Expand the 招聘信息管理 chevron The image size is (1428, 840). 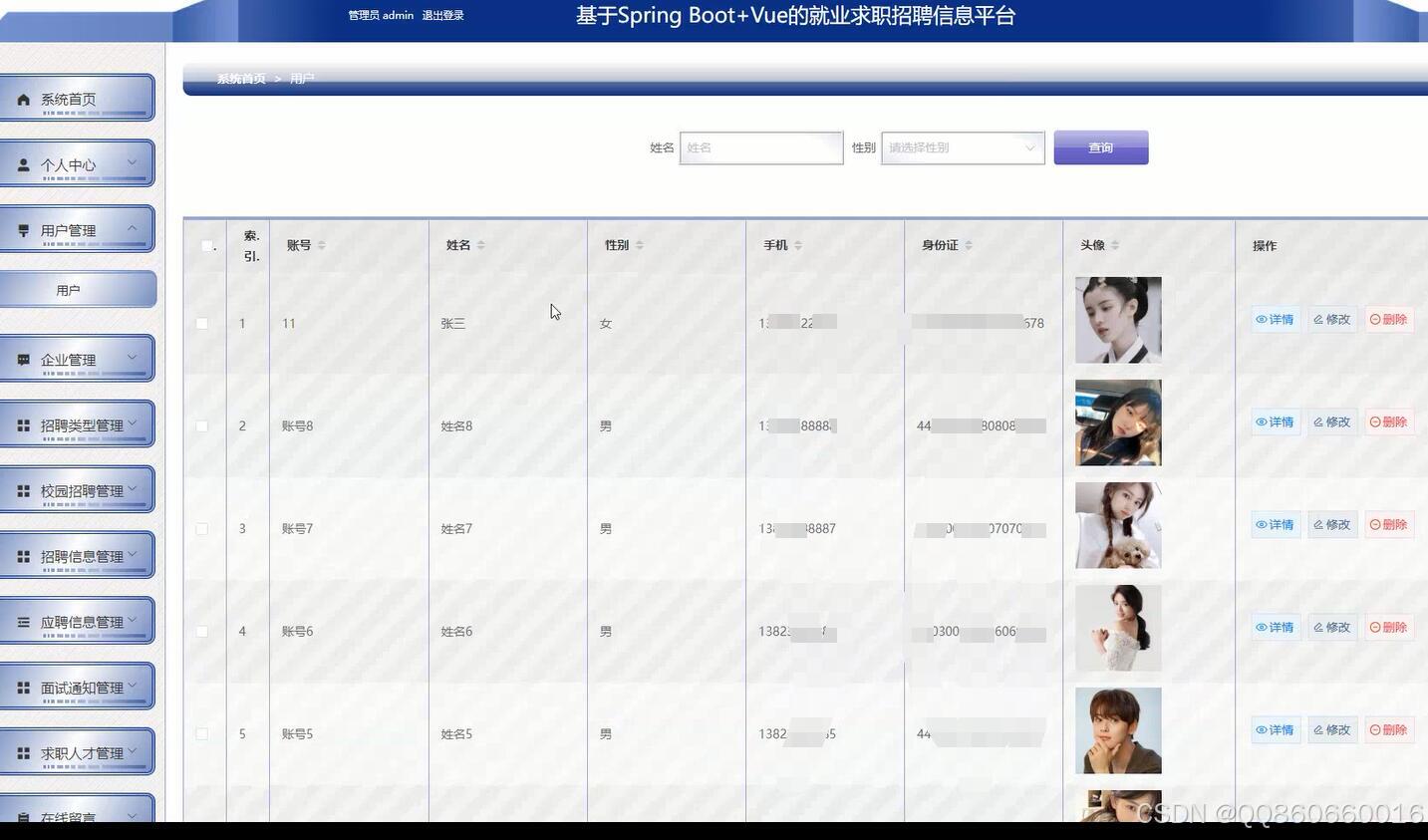pos(132,554)
